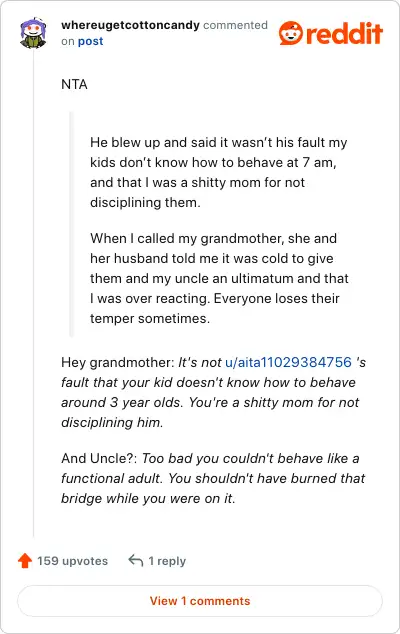Click the italic 'burned that bridge' sentence
This screenshot has height=634, width=400.
[x=213, y=488]
